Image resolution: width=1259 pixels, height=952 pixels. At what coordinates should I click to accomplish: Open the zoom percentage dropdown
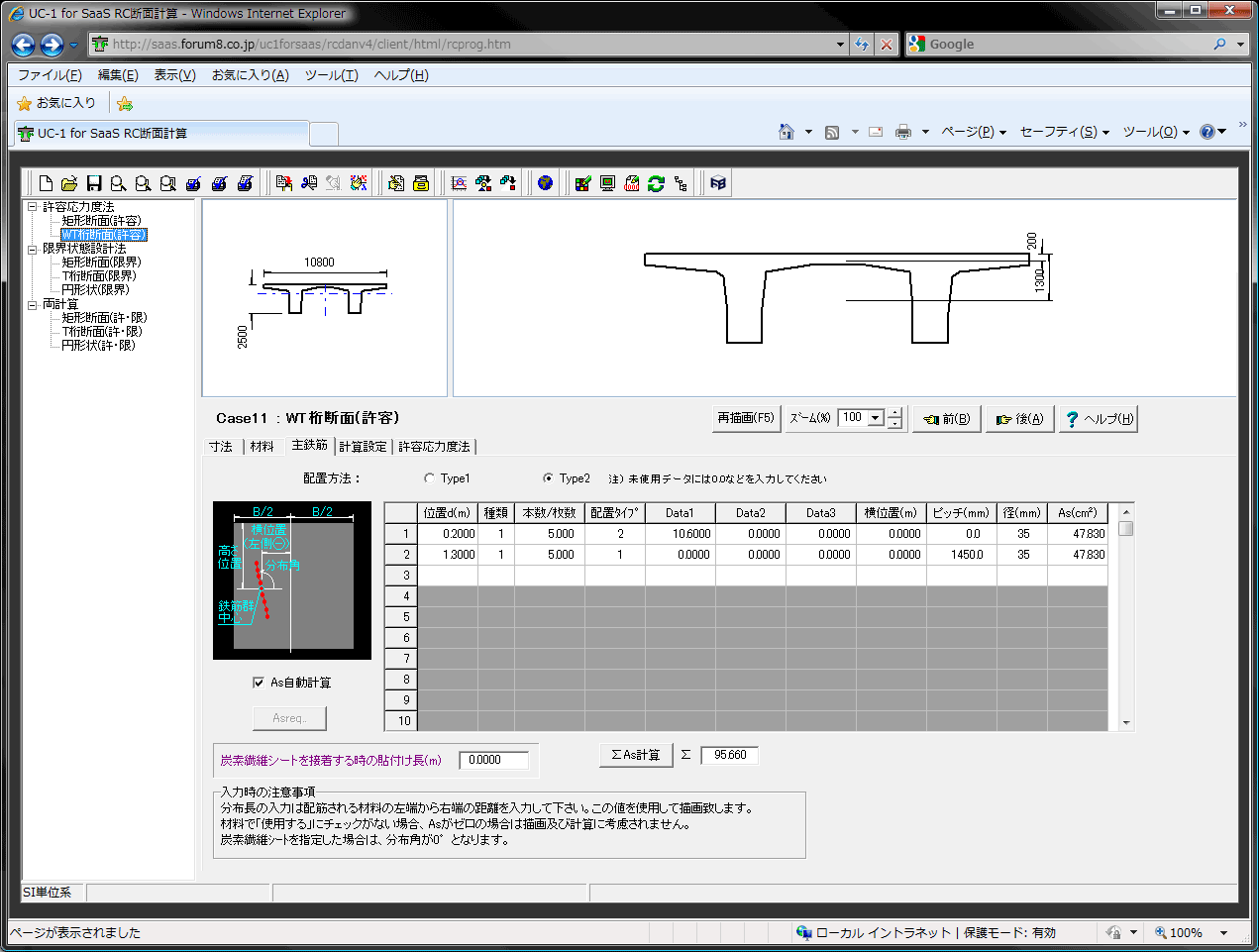pos(876,418)
